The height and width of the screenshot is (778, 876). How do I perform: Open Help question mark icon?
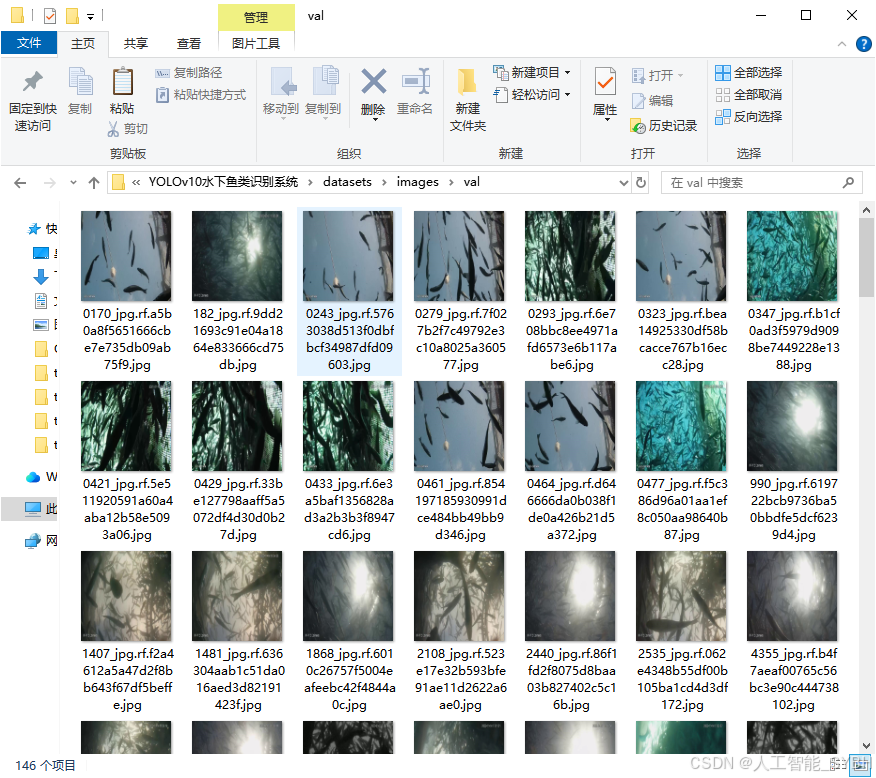pos(864,44)
